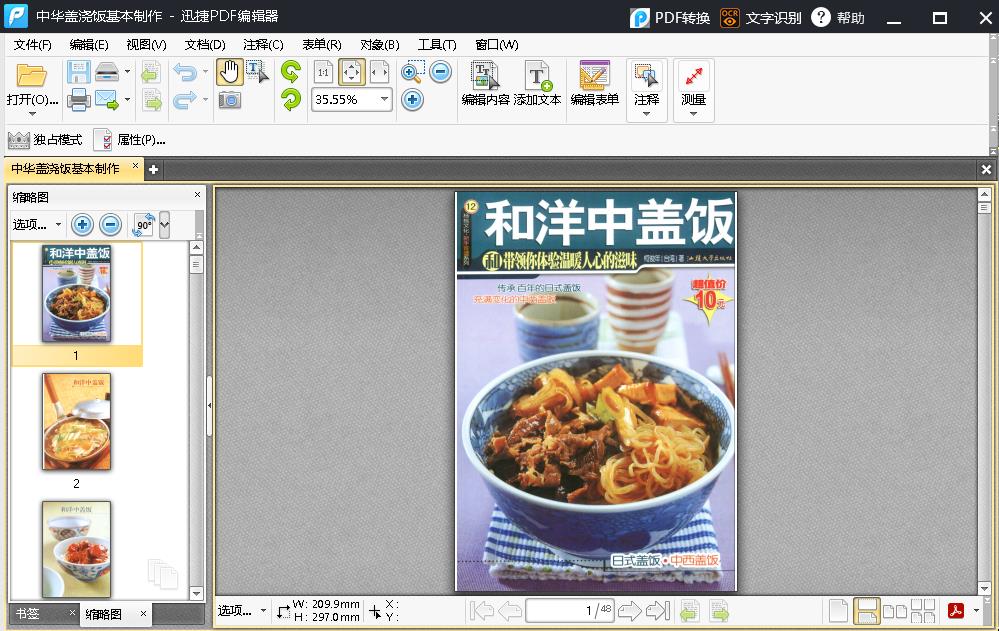Viewport: 999px width, 631px height.
Task: Click the 添加文本 add text tool
Action: [x=537, y=83]
